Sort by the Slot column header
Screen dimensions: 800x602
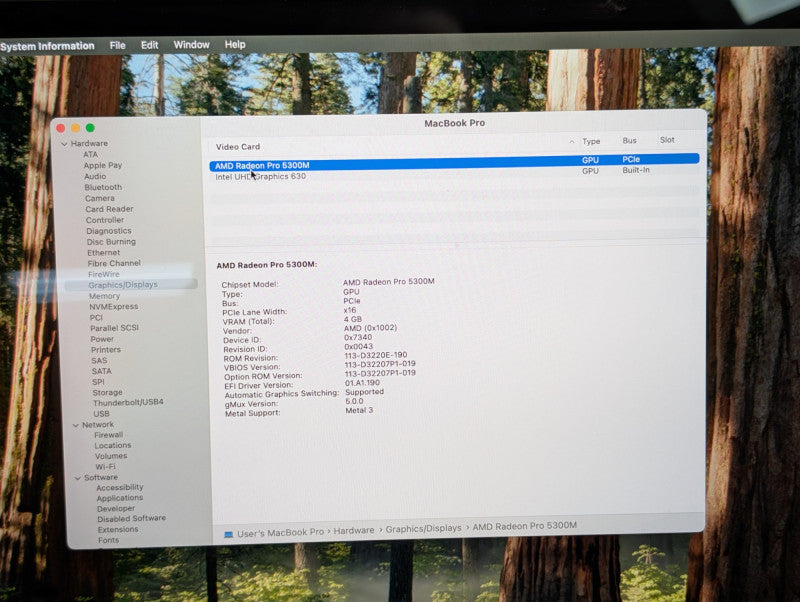point(667,140)
